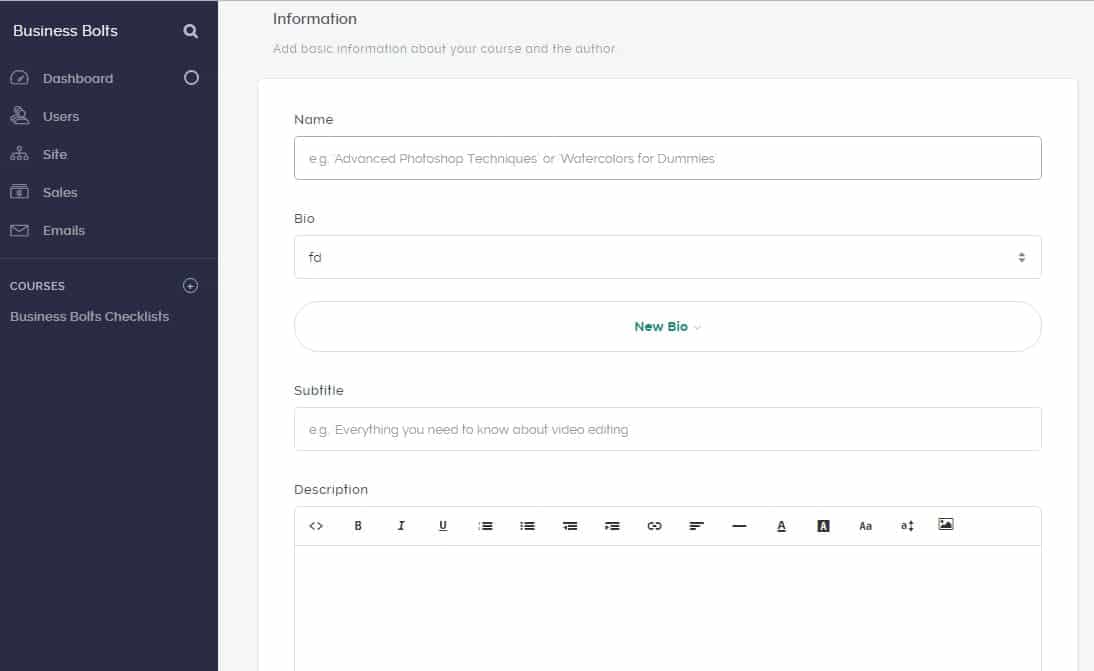Open the text alignment dropdown
The width and height of the screenshot is (1094, 671).
tap(697, 526)
